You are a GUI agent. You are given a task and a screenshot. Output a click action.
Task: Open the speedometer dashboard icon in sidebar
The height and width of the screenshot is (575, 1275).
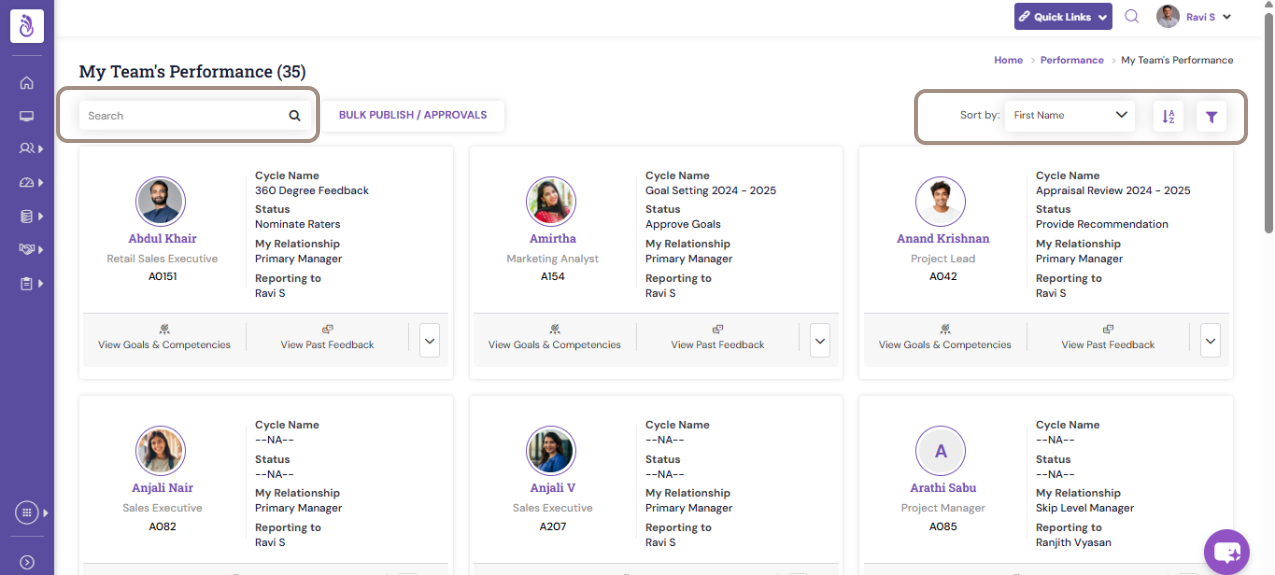(26, 182)
